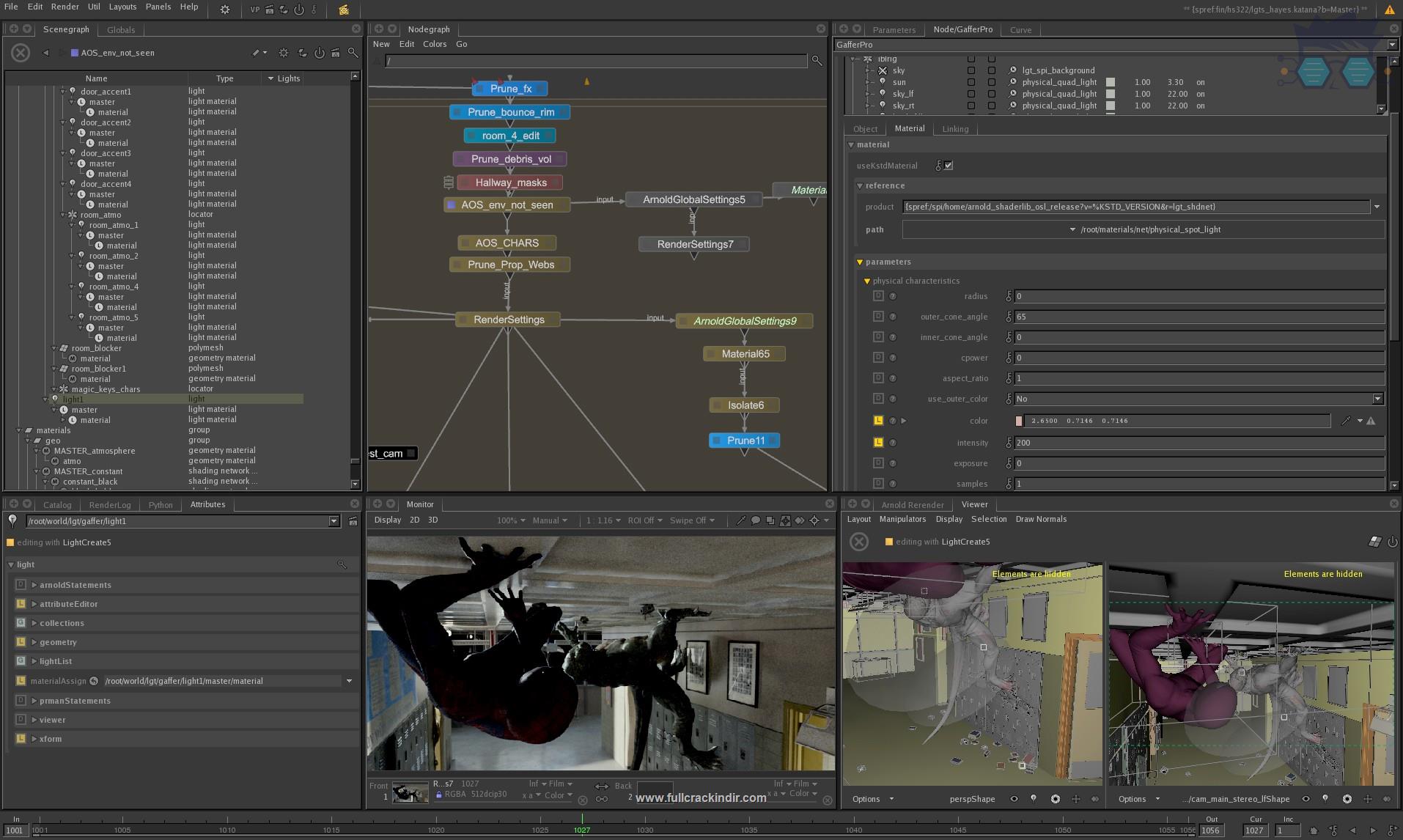Click the Monitor comment bubble icon

click(x=755, y=520)
